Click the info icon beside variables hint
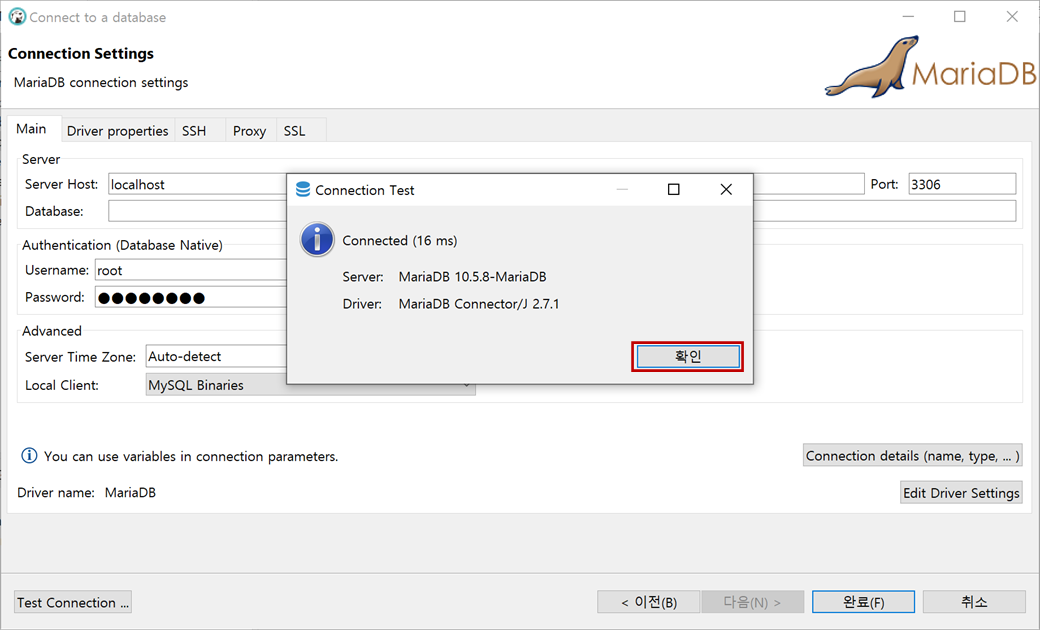 (29, 456)
